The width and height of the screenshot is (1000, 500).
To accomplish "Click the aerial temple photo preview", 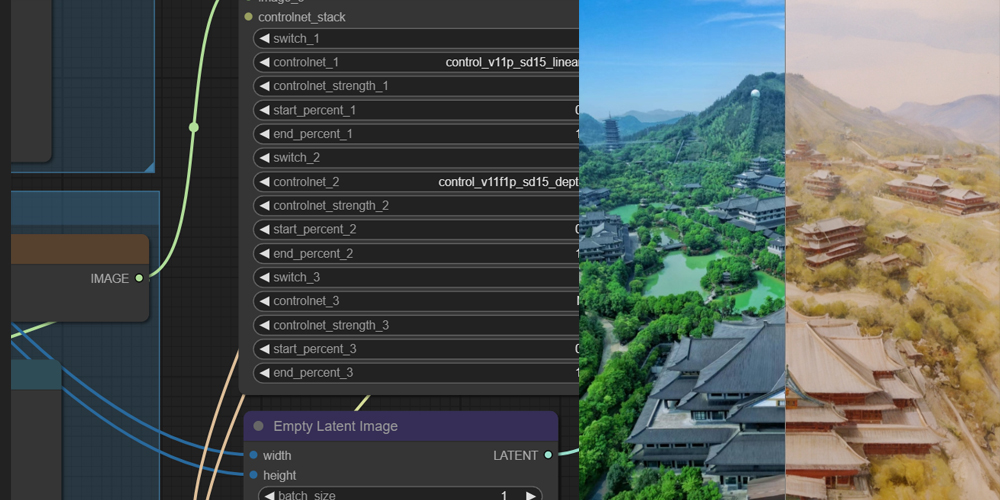I will coord(682,250).
